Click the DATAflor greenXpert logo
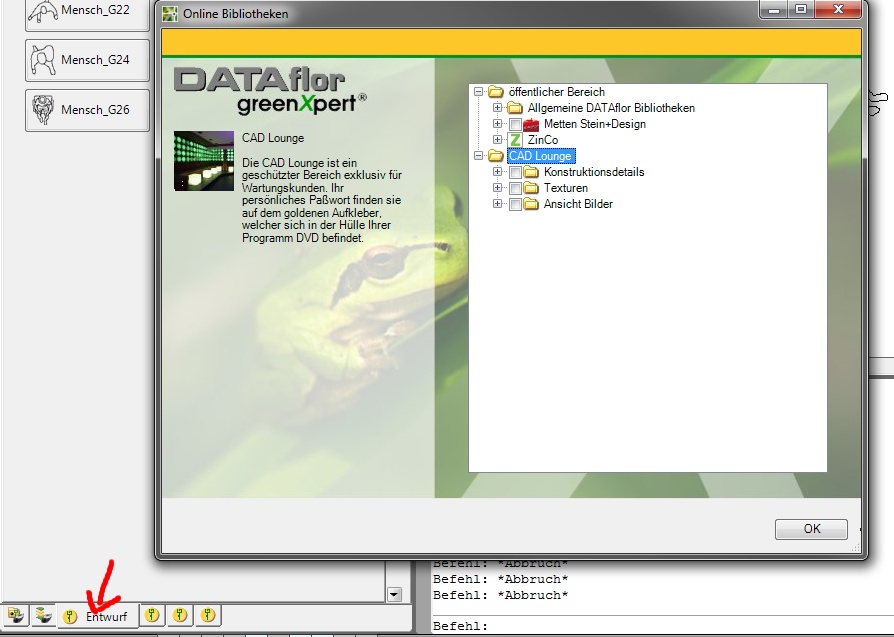The height and width of the screenshot is (637, 894). click(x=270, y=90)
